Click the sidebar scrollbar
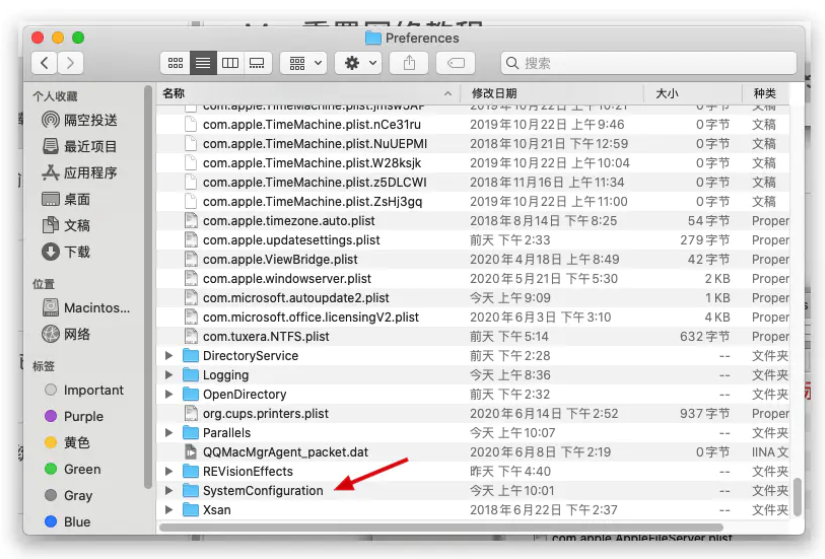The height and width of the screenshot is (559, 825). pyautogui.click(x=147, y=287)
